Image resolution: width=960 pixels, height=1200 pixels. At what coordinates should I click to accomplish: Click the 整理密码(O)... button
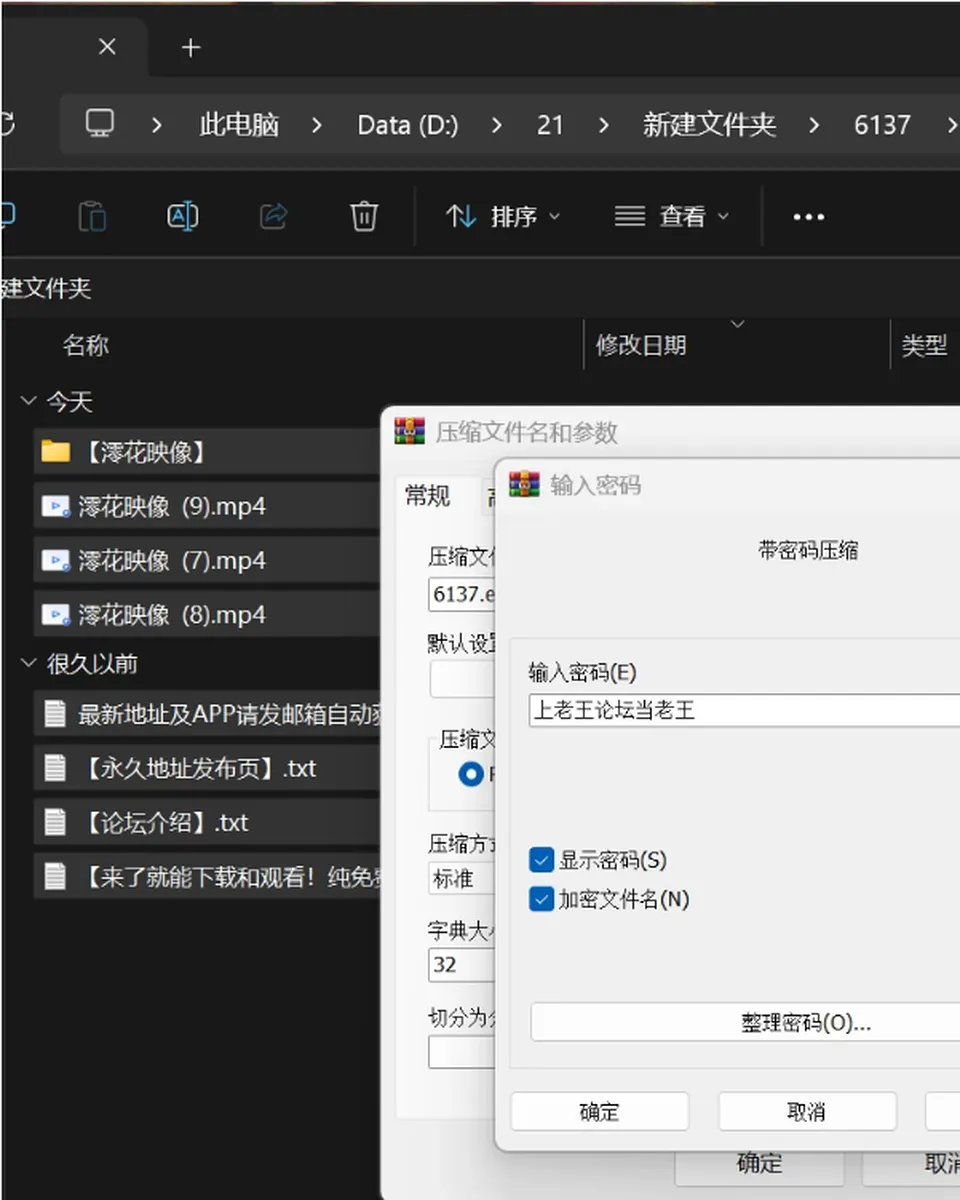pyautogui.click(x=745, y=1022)
